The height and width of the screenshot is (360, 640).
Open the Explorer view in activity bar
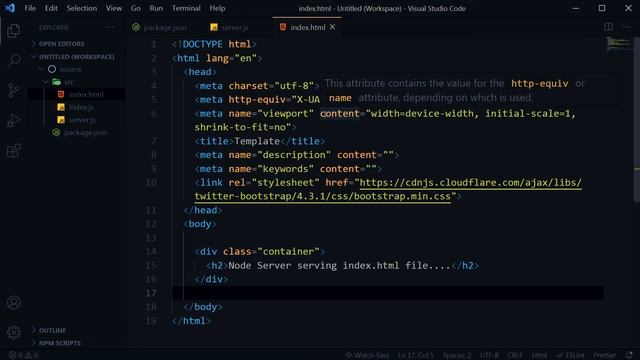point(13,31)
